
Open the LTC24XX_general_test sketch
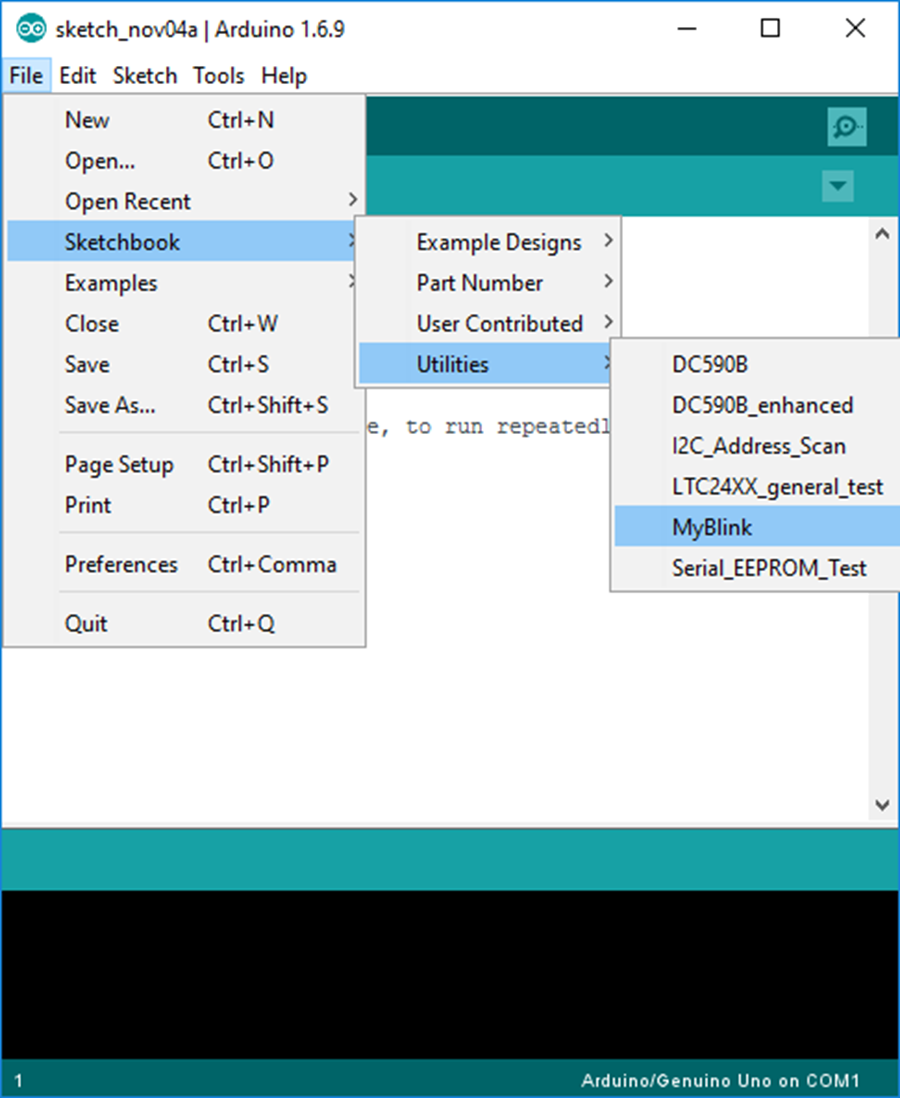coord(756,487)
